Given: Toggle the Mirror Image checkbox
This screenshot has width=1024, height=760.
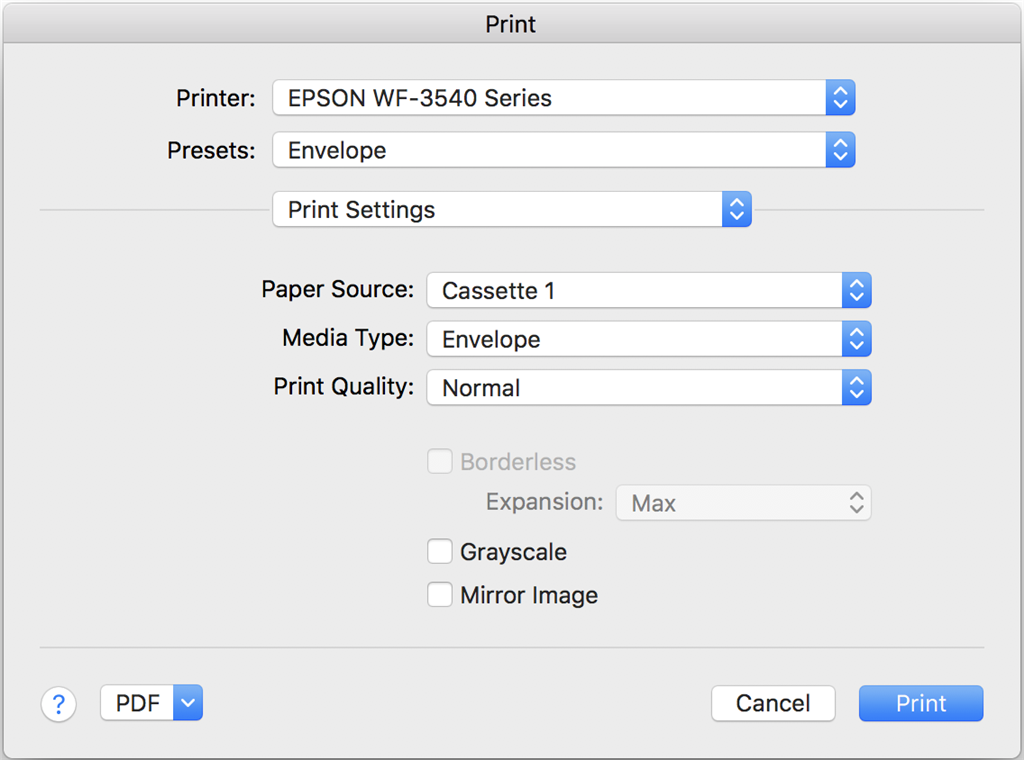Looking at the screenshot, I should [440, 594].
